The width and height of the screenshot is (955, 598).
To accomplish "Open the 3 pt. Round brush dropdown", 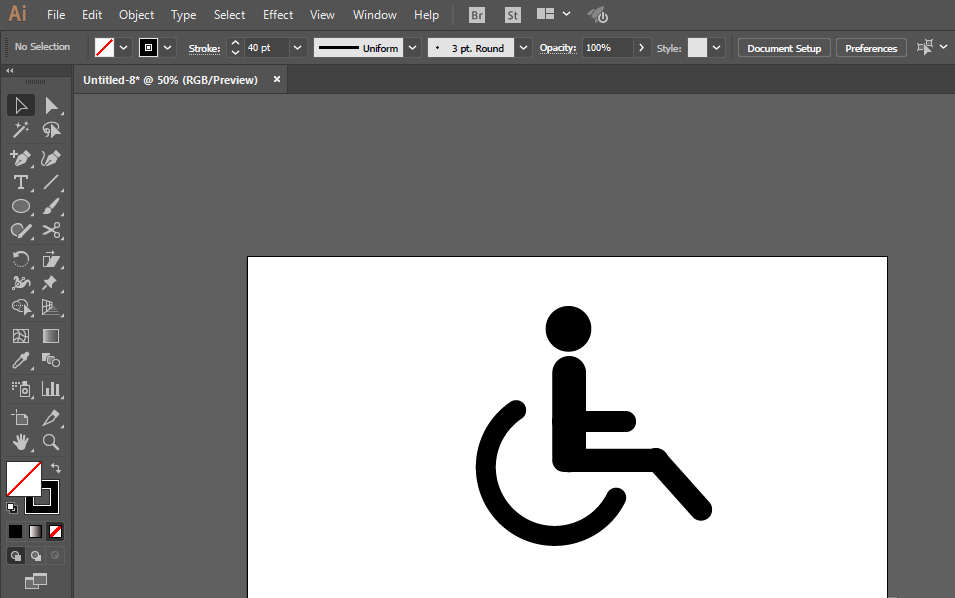I will (523, 47).
